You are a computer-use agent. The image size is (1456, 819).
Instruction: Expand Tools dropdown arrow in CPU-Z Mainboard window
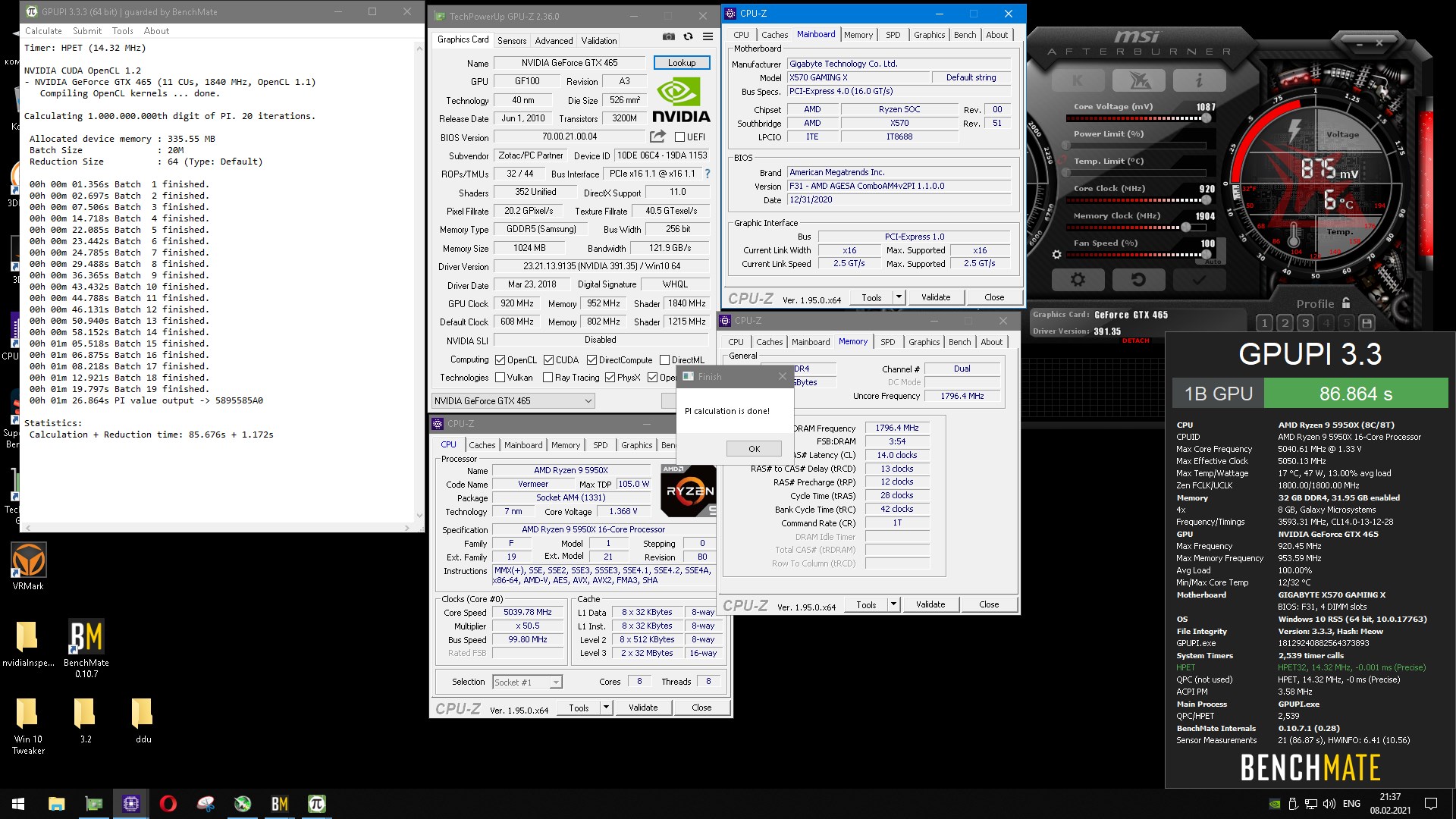tap(899, 297)
